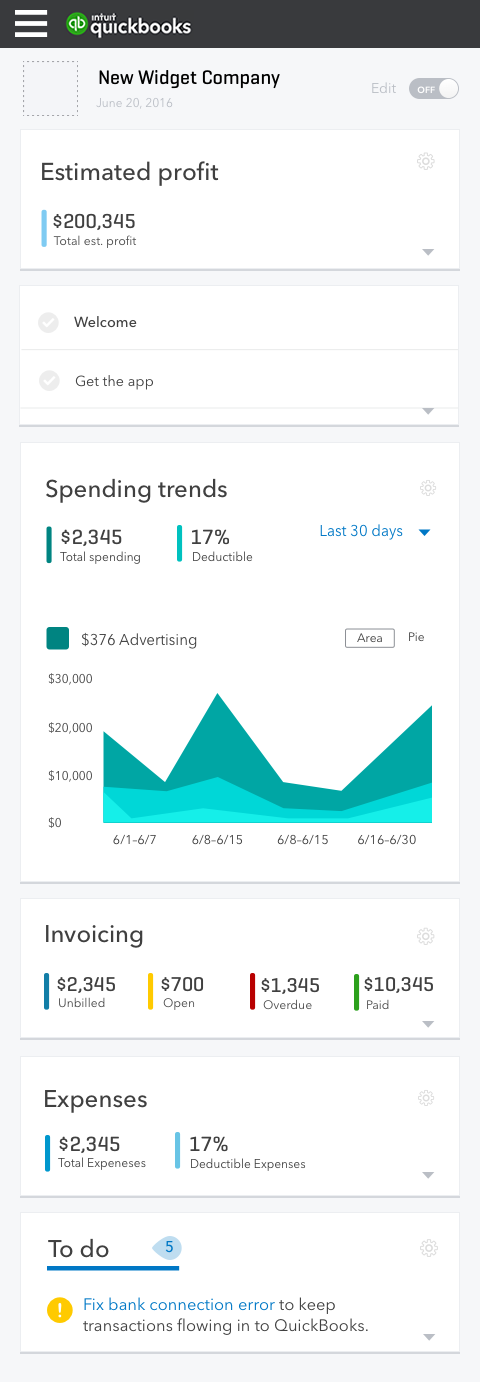
Task: Click the $10,345 Paid invoicing amount
Action: point(399,984)
